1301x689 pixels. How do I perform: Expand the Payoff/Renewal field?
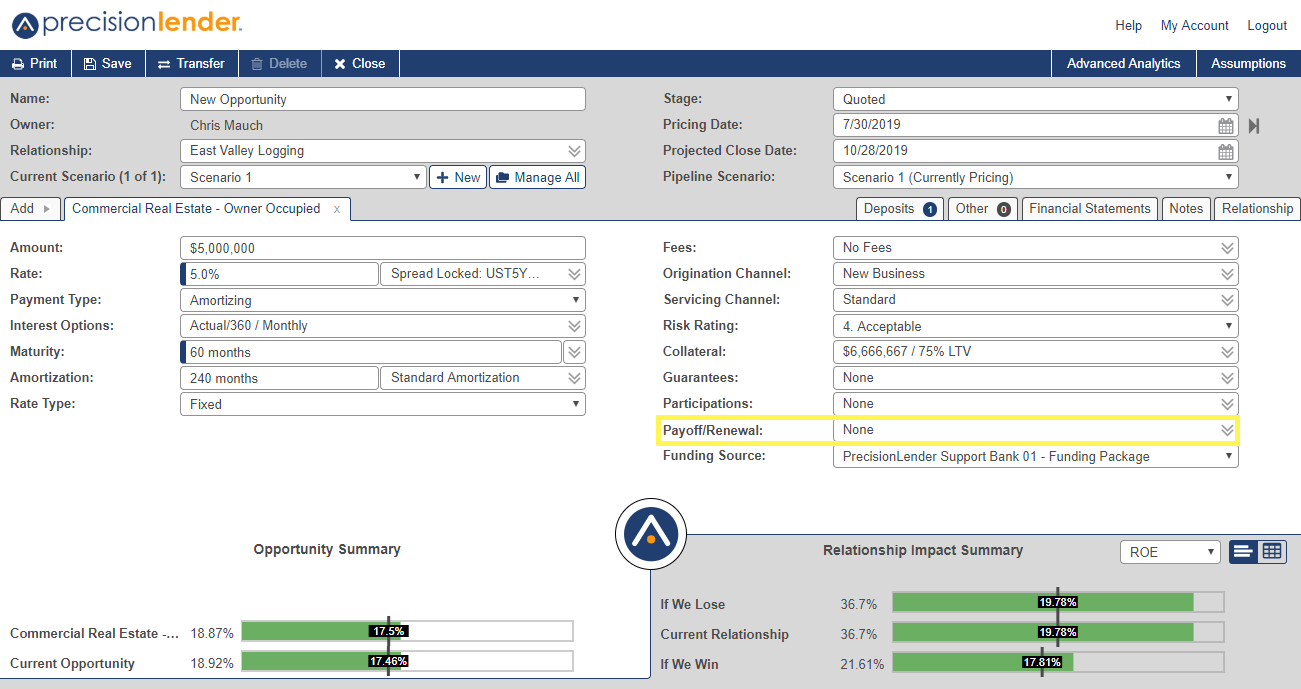(1035, 430)
